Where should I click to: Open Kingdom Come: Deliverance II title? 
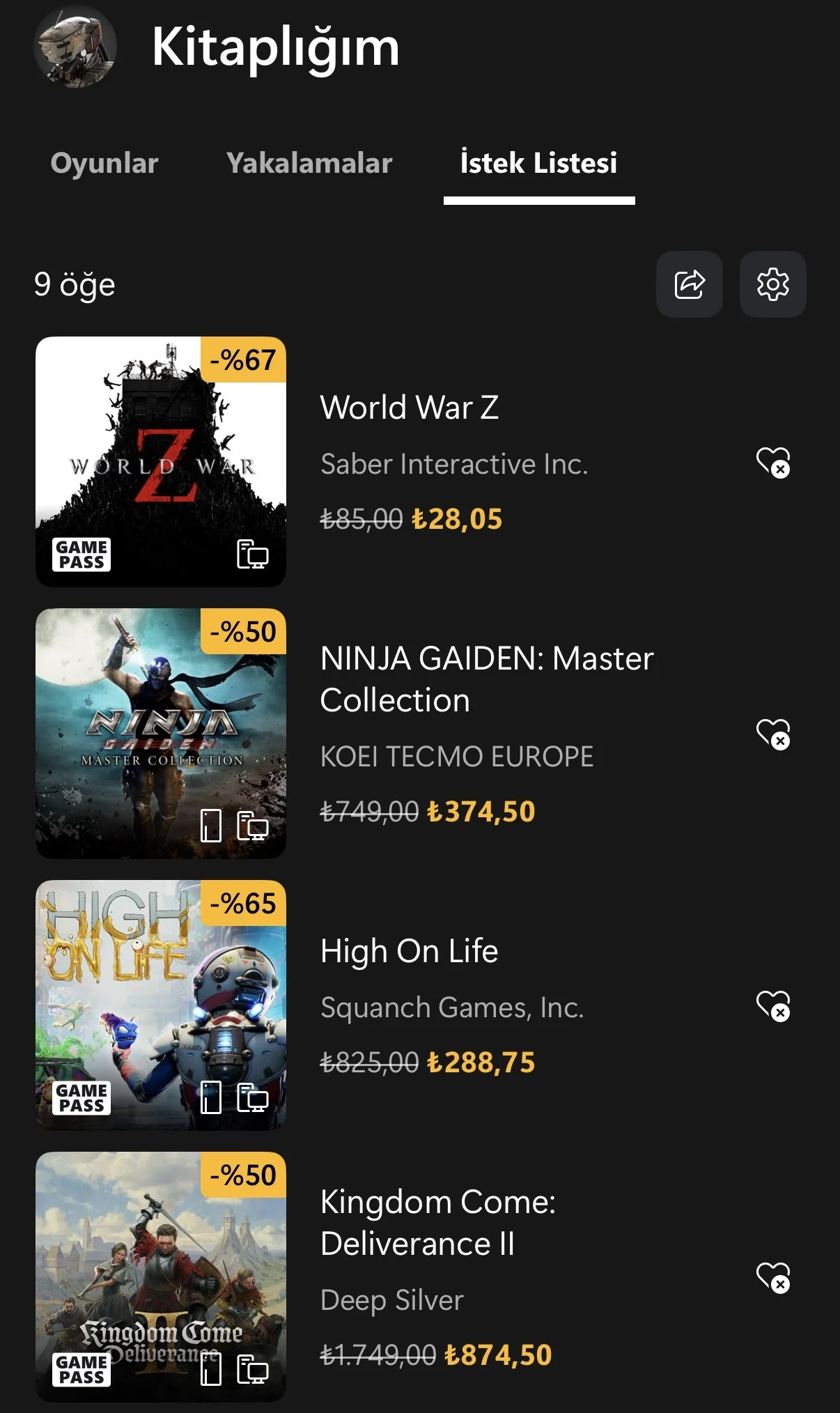point(438,1223)
